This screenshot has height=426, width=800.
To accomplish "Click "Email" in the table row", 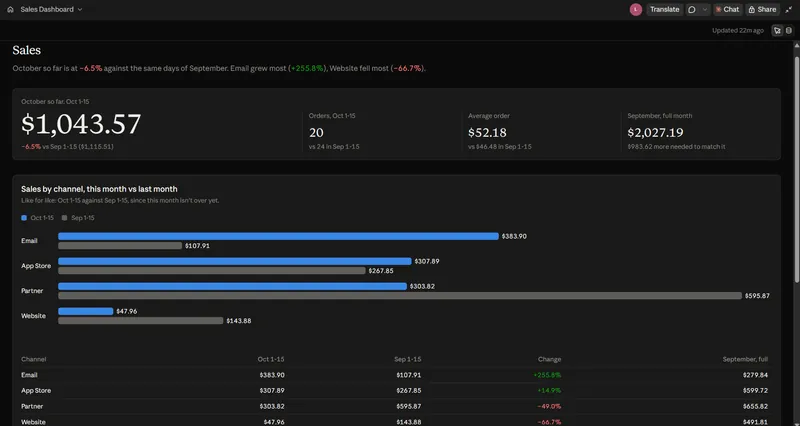I will (29, 375).
